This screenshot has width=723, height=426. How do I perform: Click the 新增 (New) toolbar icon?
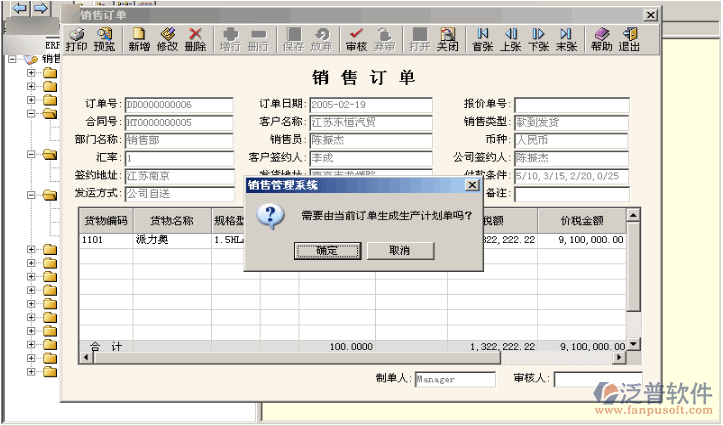point(139,40)
